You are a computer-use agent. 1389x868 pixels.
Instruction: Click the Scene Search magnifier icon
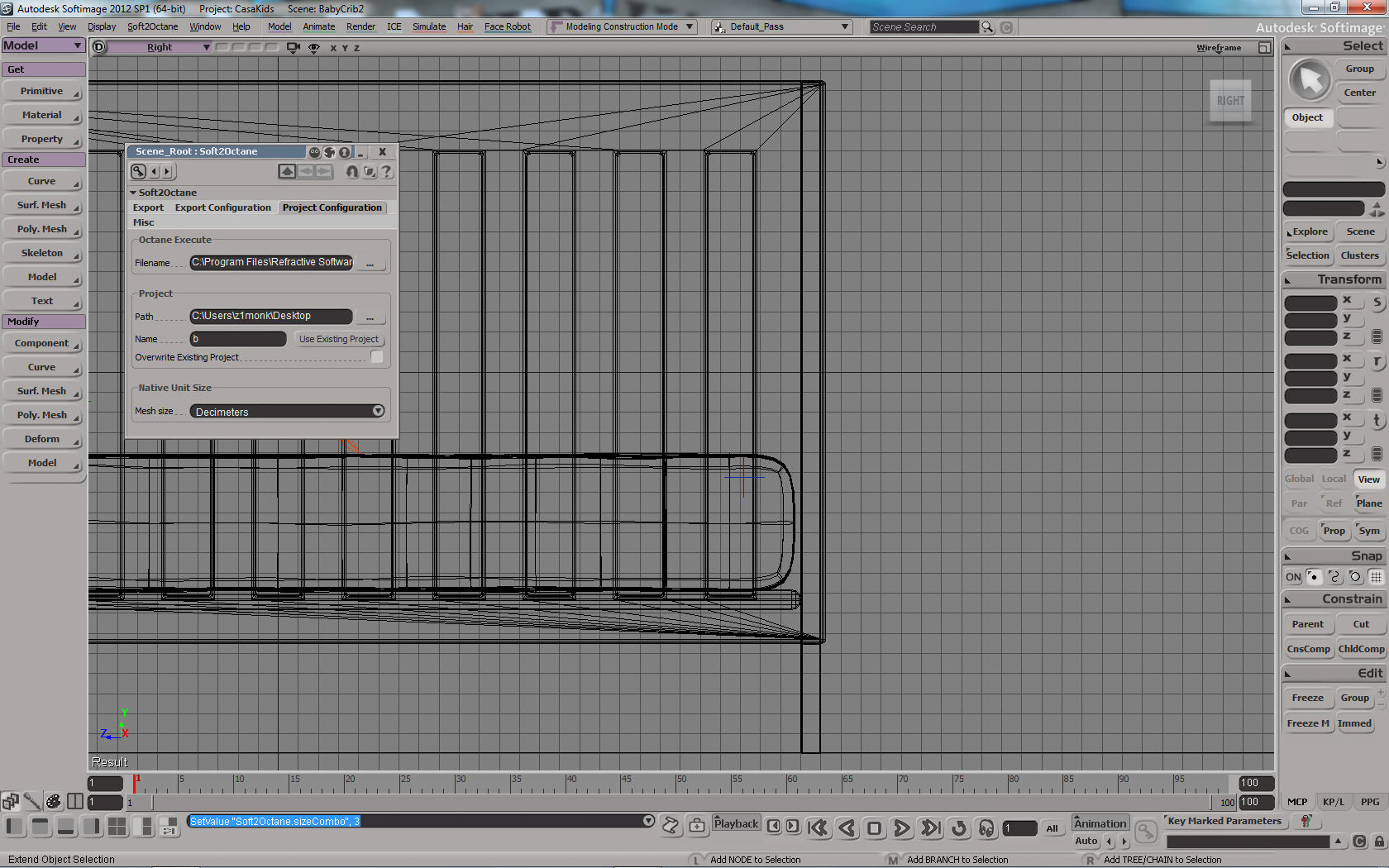[x=987, y=27]
